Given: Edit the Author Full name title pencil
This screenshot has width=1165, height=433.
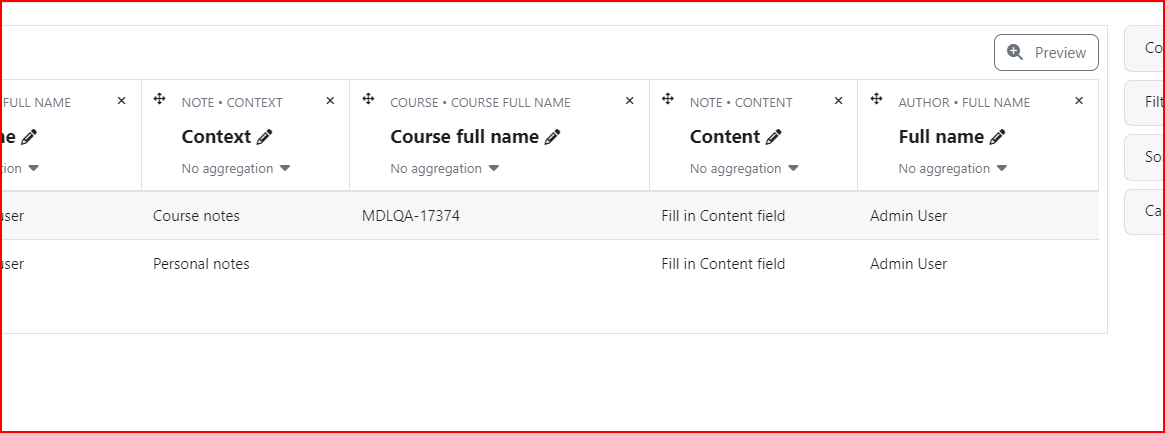Looking at the screenshot, I should (997, 137).
